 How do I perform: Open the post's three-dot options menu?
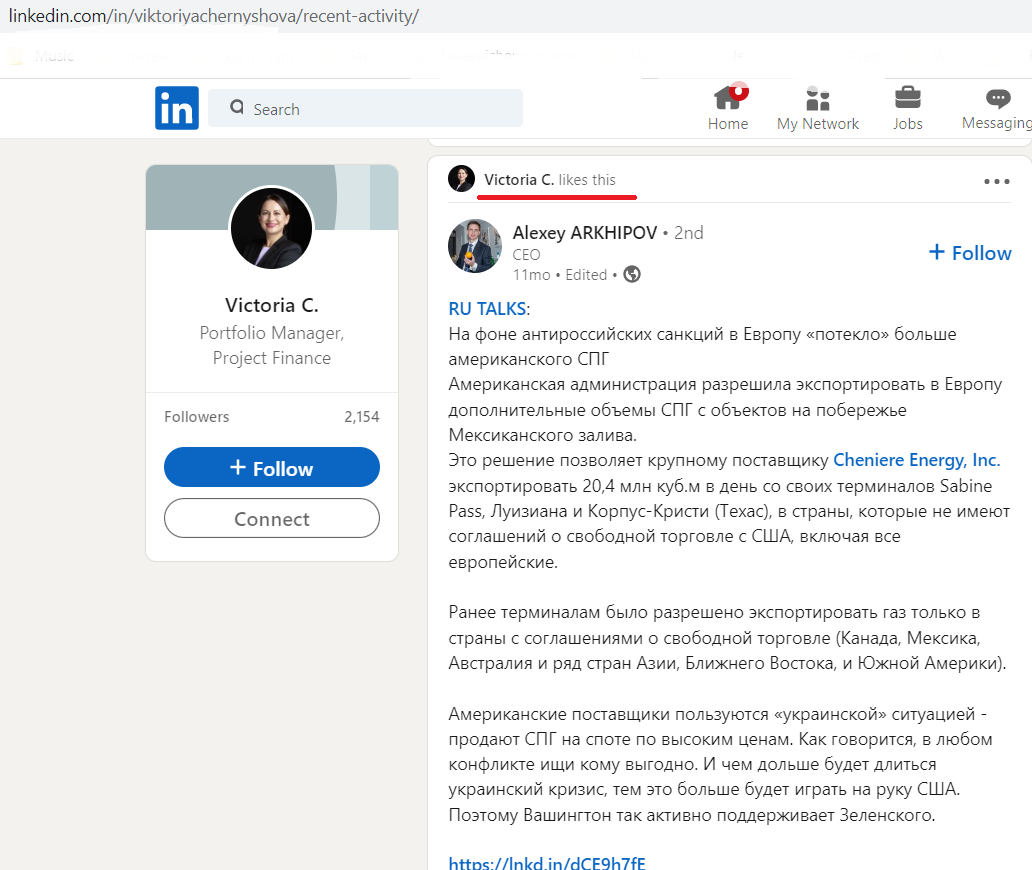(x=996, y=181)
